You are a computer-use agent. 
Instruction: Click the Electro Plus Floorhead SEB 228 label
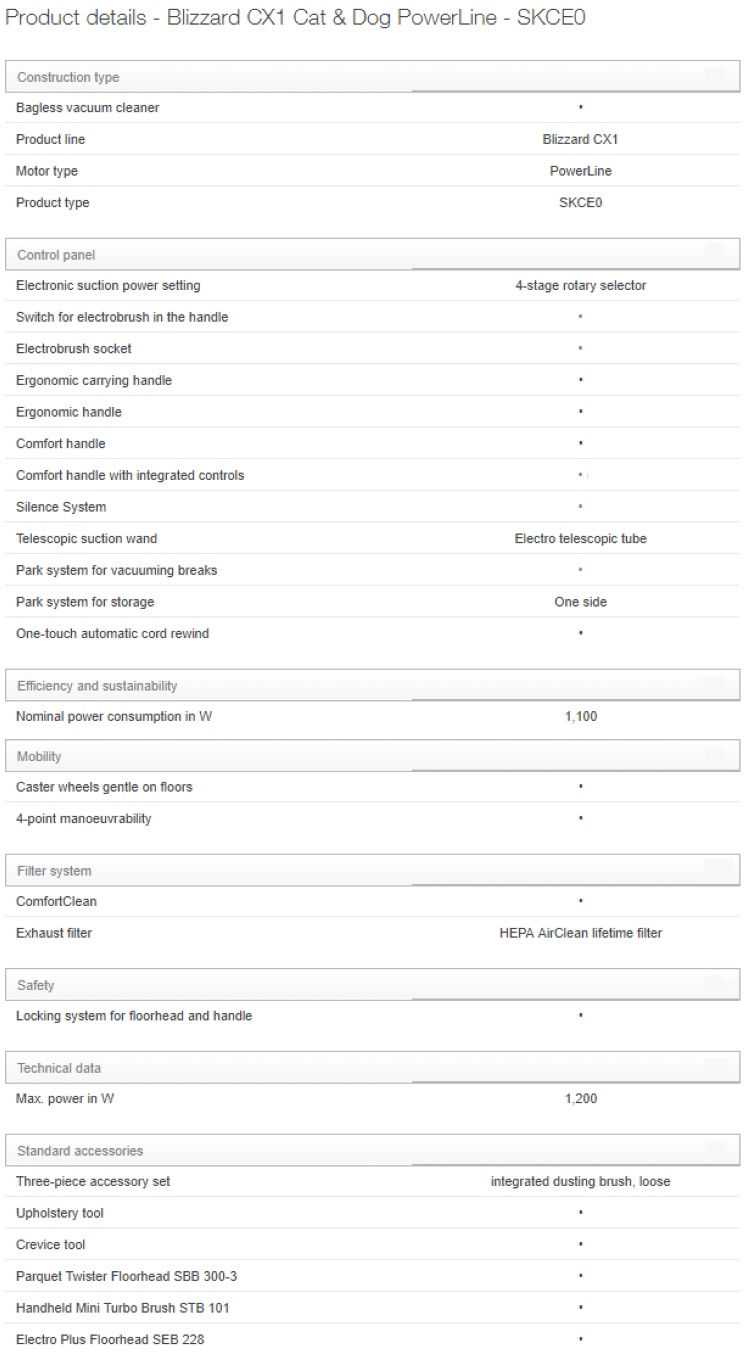coord(110,1339)
